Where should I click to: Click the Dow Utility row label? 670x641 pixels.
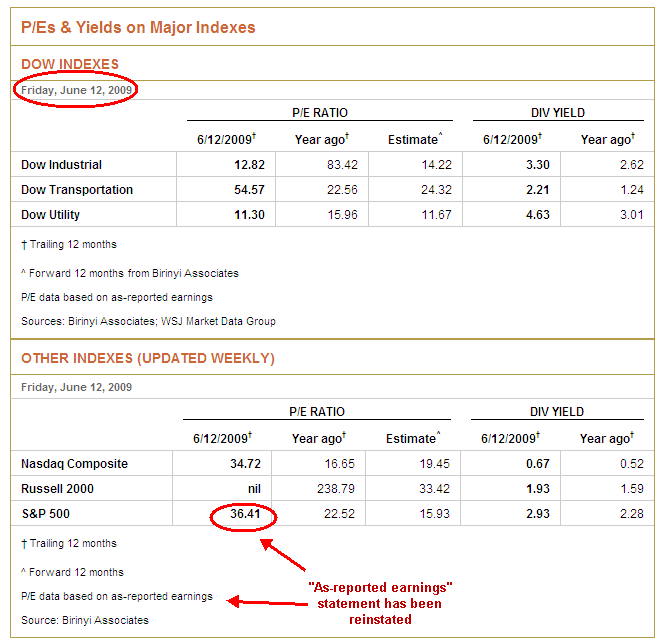51,215
